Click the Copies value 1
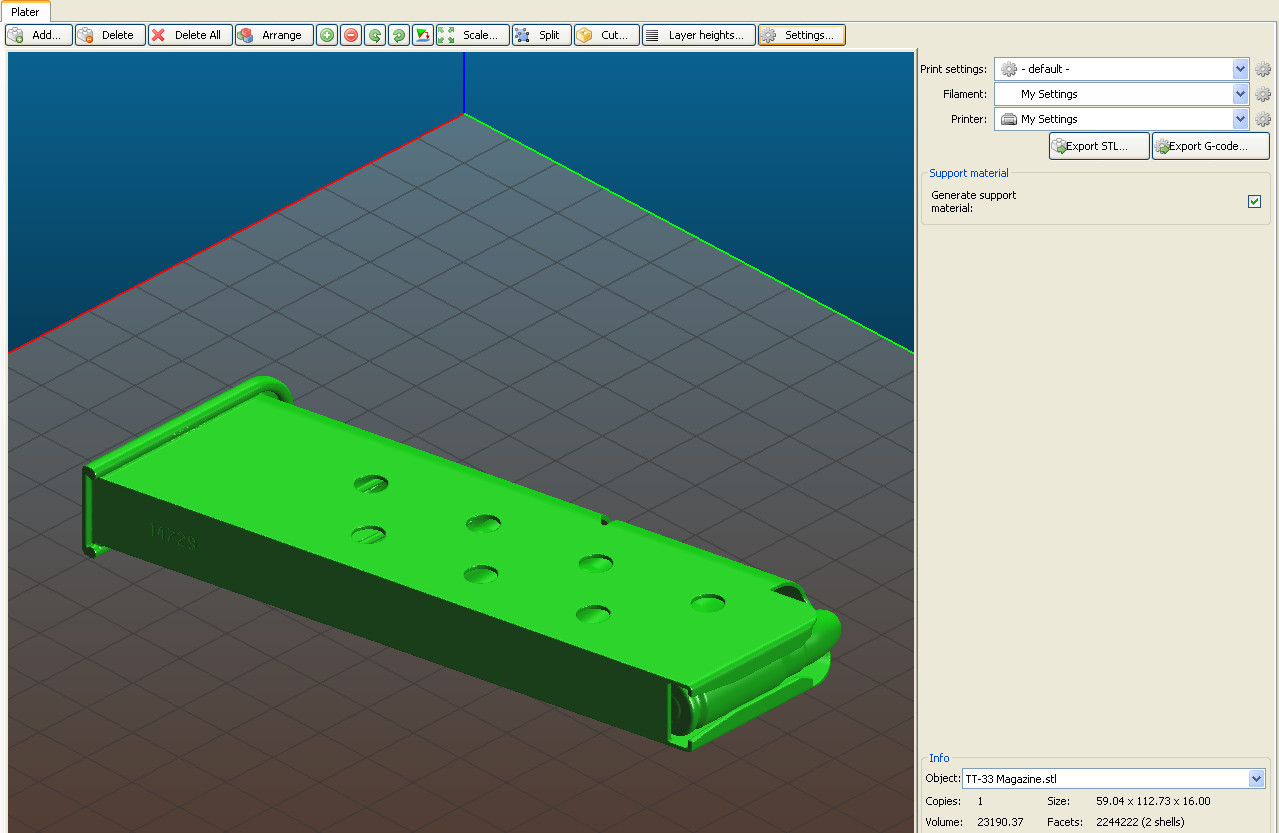 click(x=980, y=801)
